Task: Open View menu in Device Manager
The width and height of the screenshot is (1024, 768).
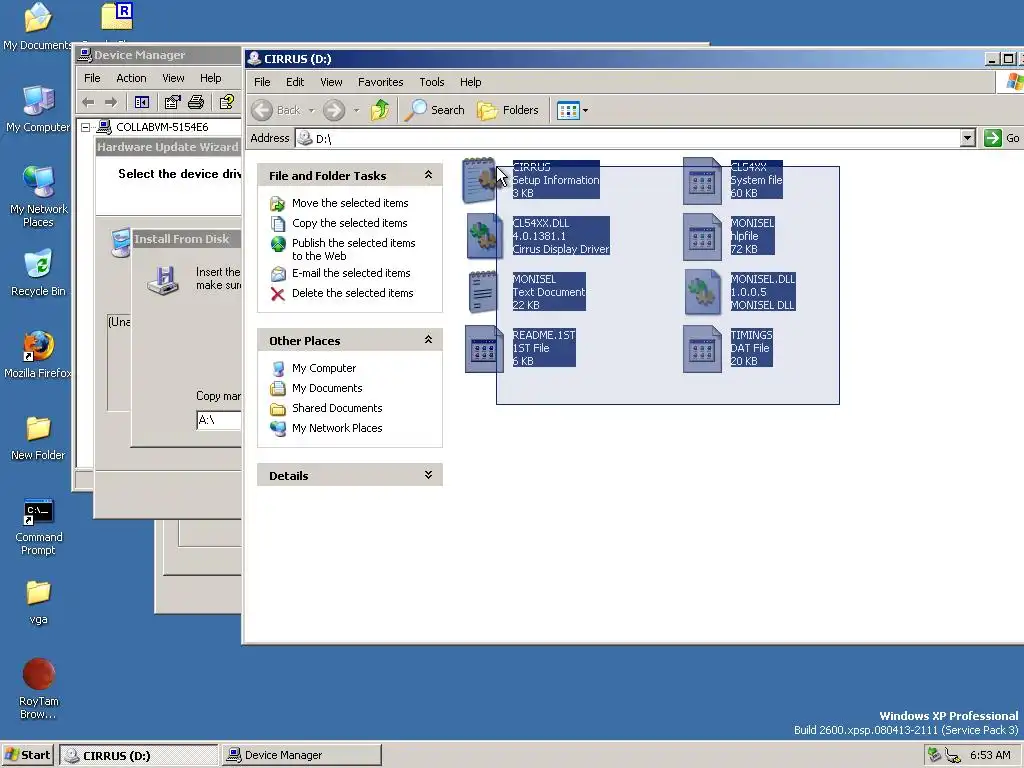Action: [x=173, y=78]
